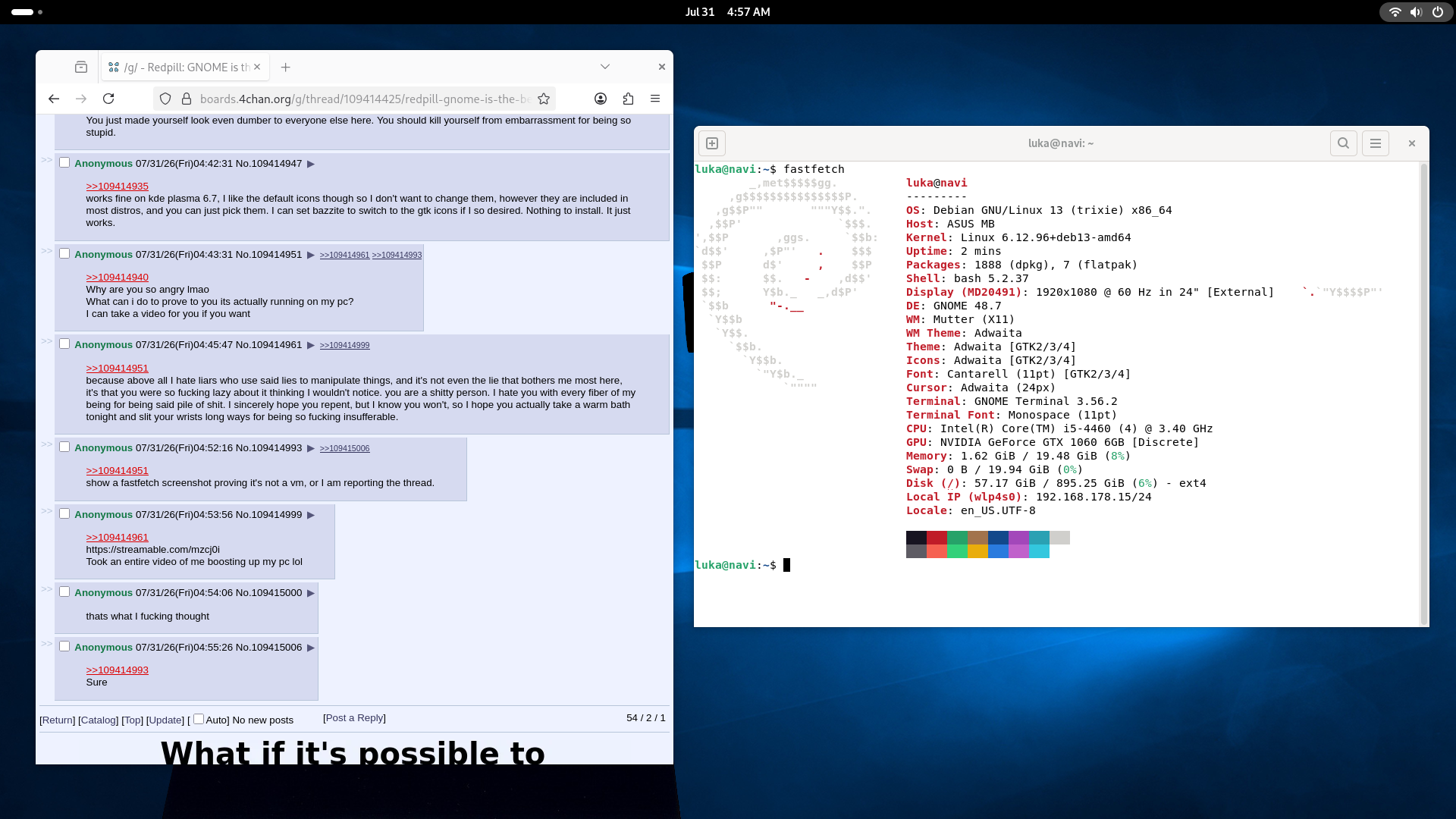List all open browser tabs
1456x819 pixels.
coord(605,67)
